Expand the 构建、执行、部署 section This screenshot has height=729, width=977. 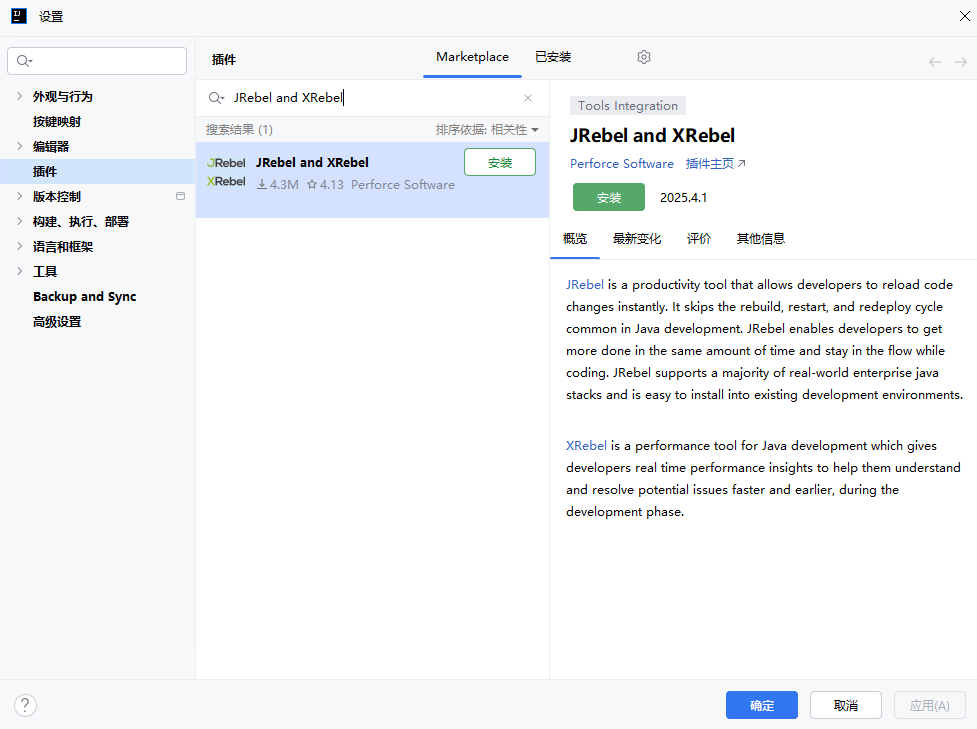click(x=20, y=222)
